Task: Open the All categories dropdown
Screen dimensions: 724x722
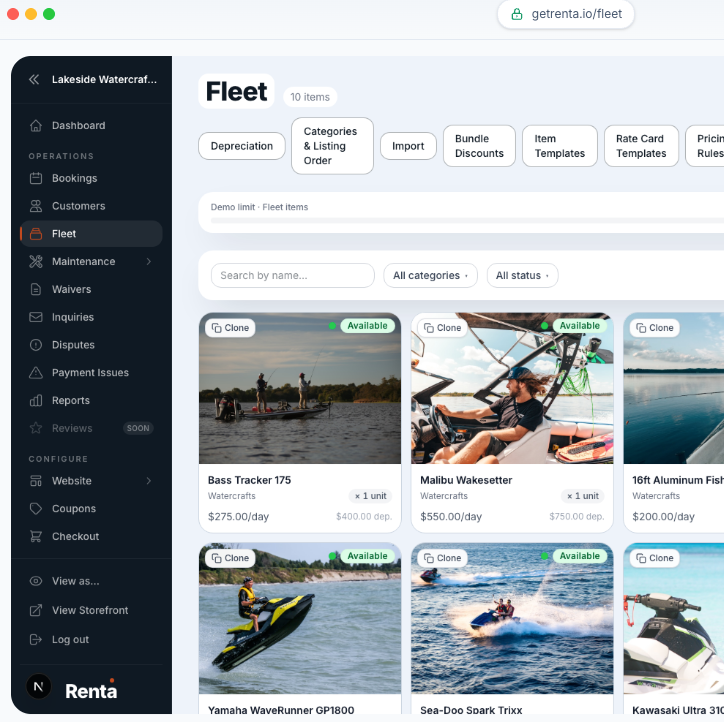Action: 430,276
